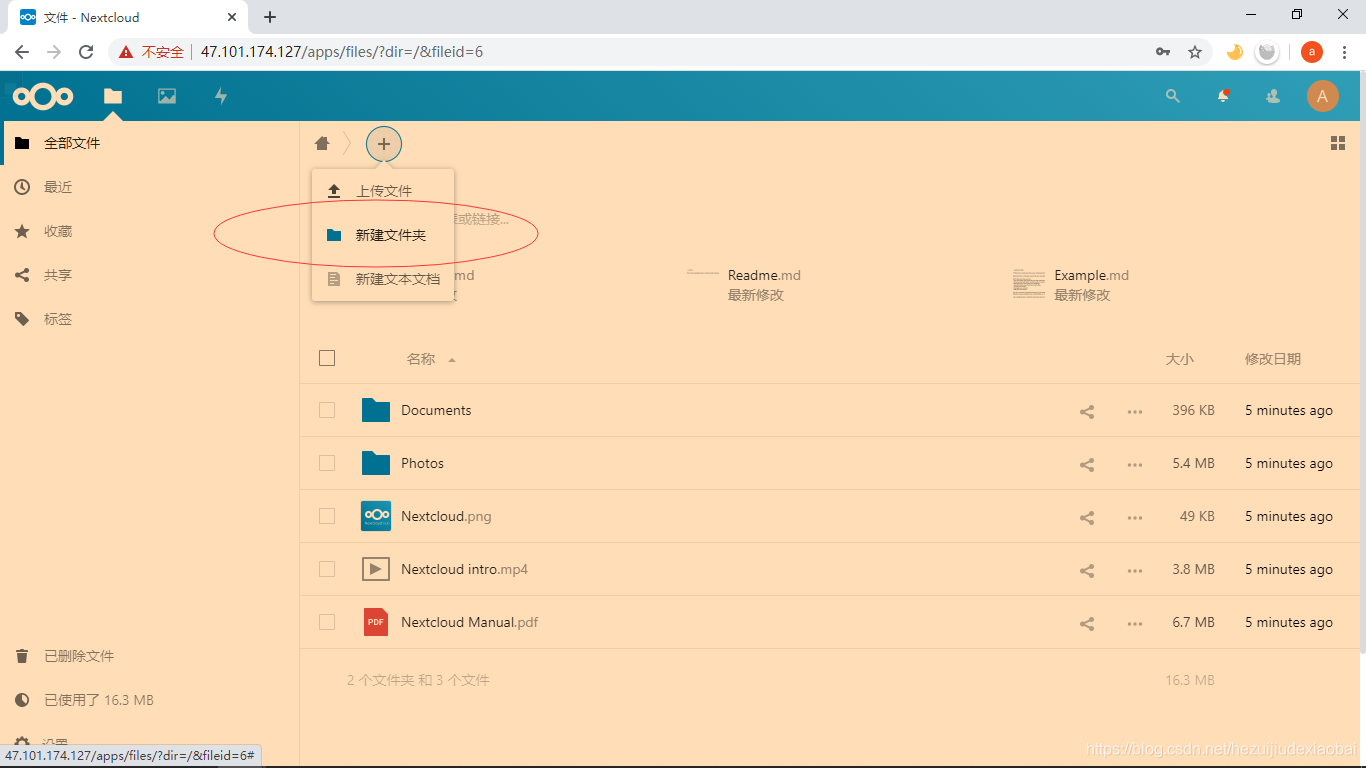Click the Nextcloud.png thumbnail

(376, 516)
